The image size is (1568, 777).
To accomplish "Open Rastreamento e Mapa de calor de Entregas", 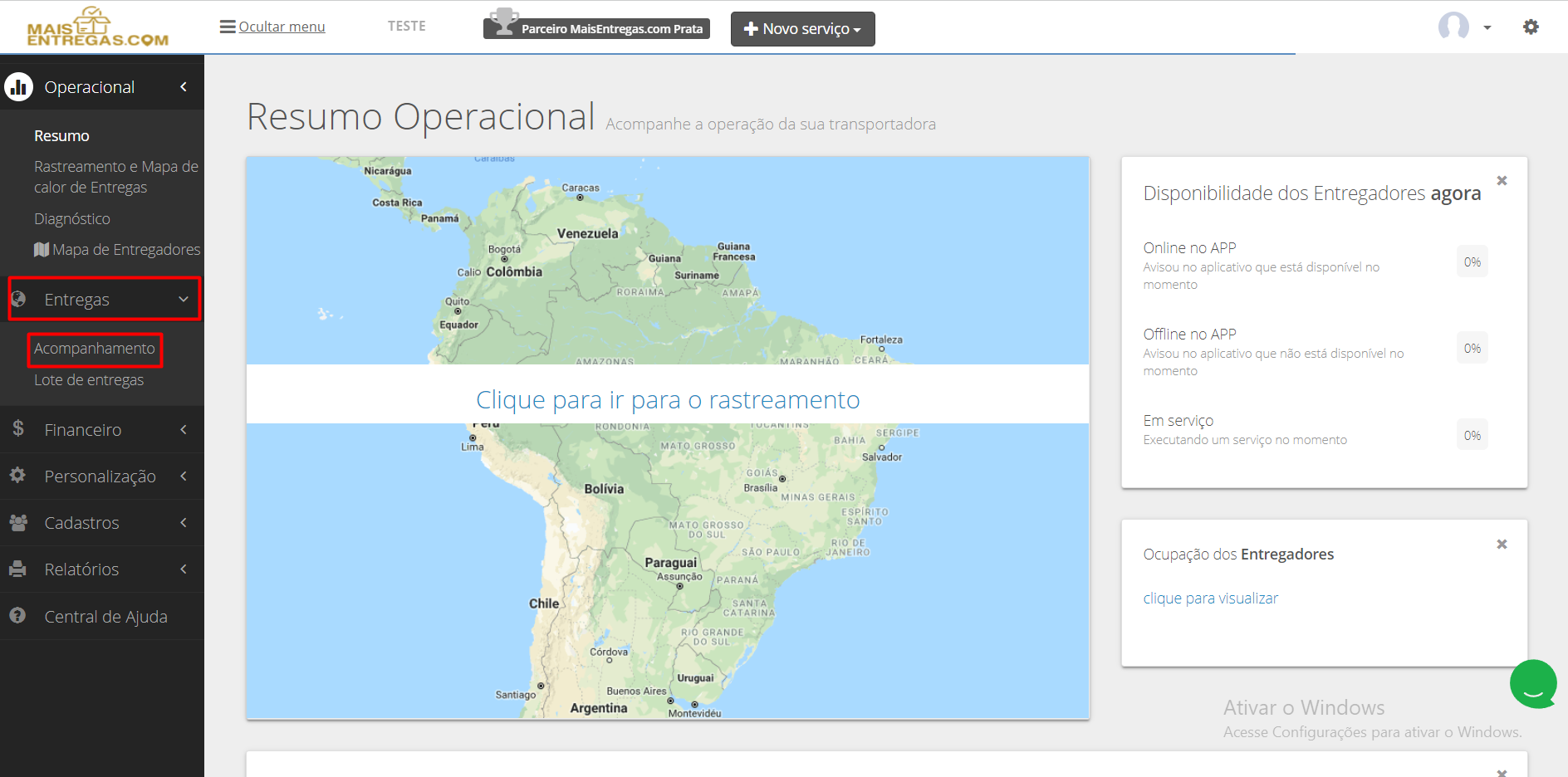I will pyautogui.click(x=116, y=177).
